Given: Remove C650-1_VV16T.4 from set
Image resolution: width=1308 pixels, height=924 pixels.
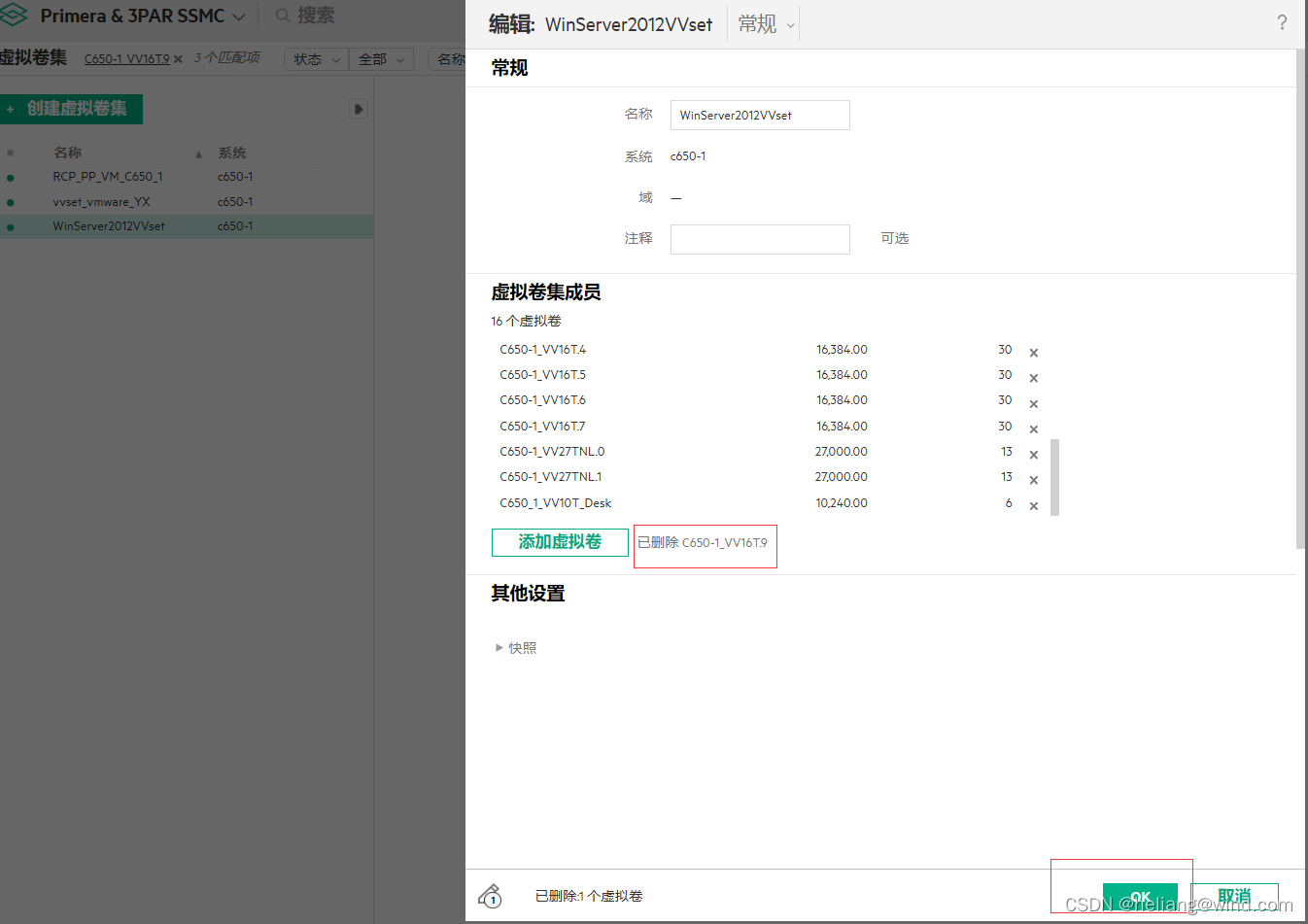Looking at the screenshot, I should click(1034, 353).
